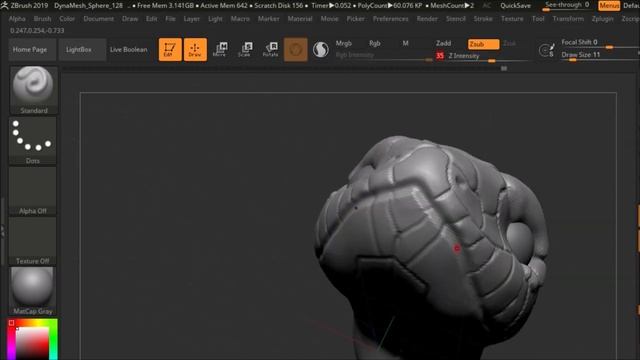Open the Dots stroke type picker
Viewport: 640px width, 360px height.
click(x=33, y=141)
